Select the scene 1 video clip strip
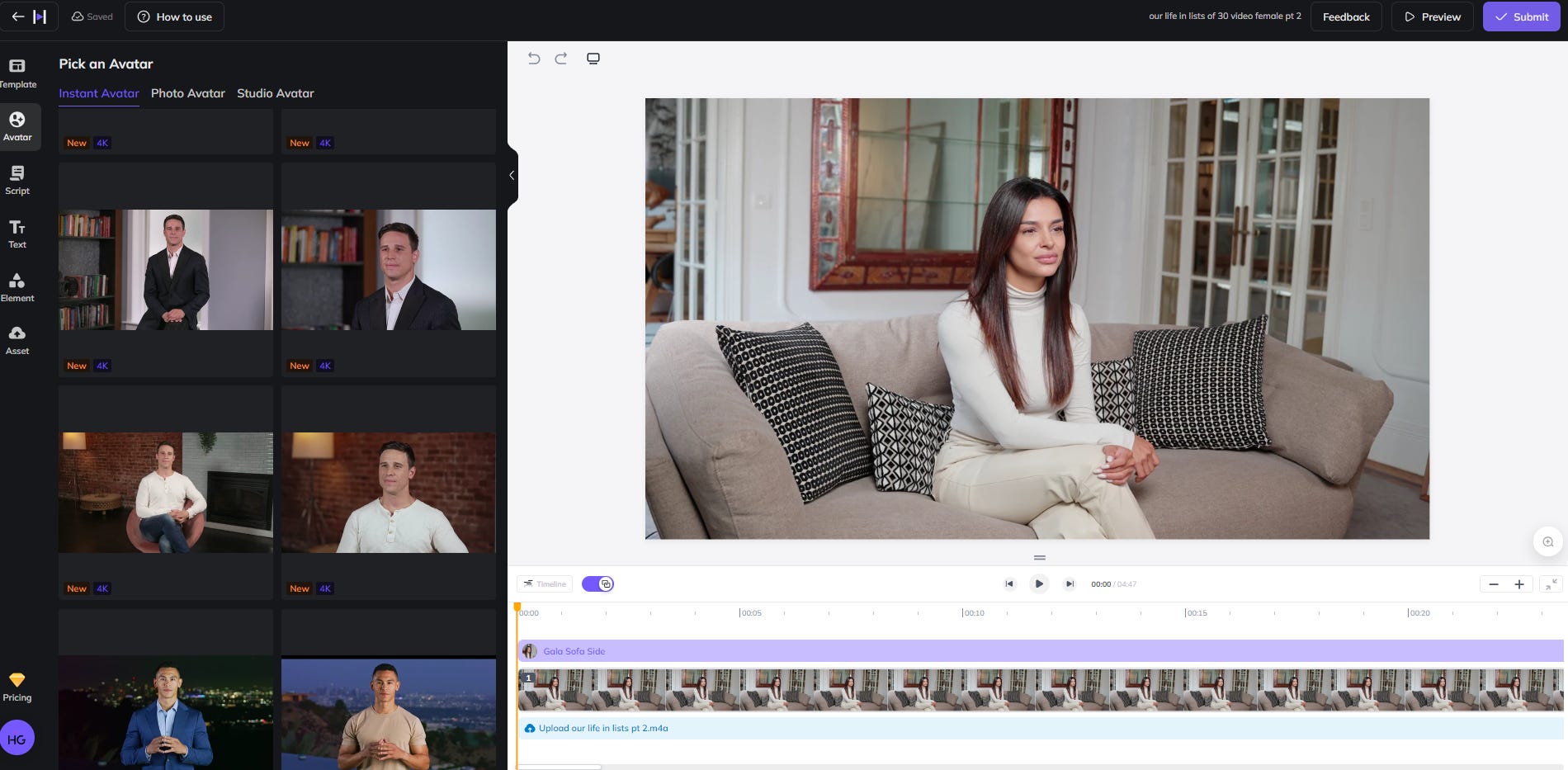This screenshot has height=770, width=1568. (1040, 690)
